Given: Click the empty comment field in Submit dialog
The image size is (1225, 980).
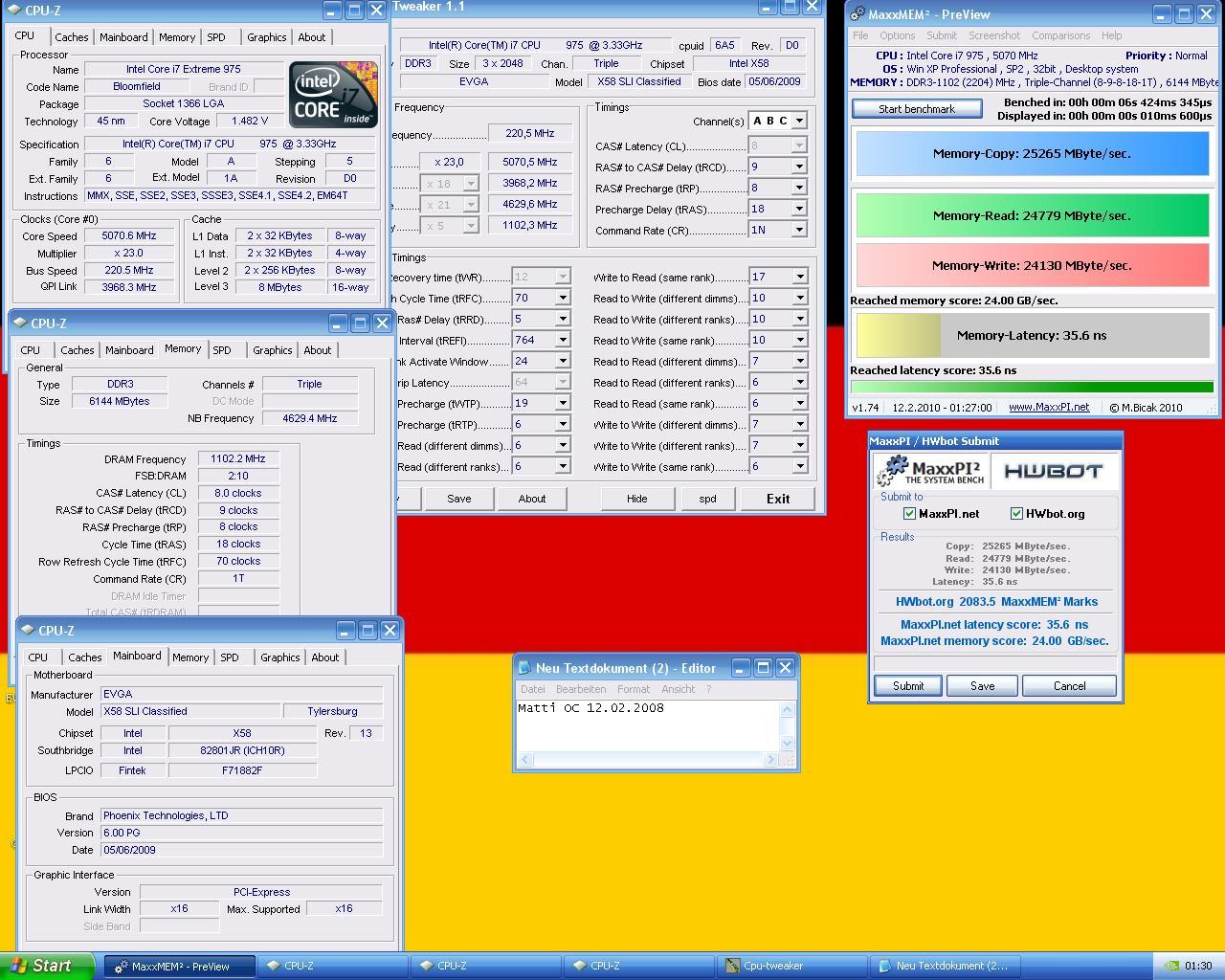Looking at the screenshot, I should [x=995, y=663].
